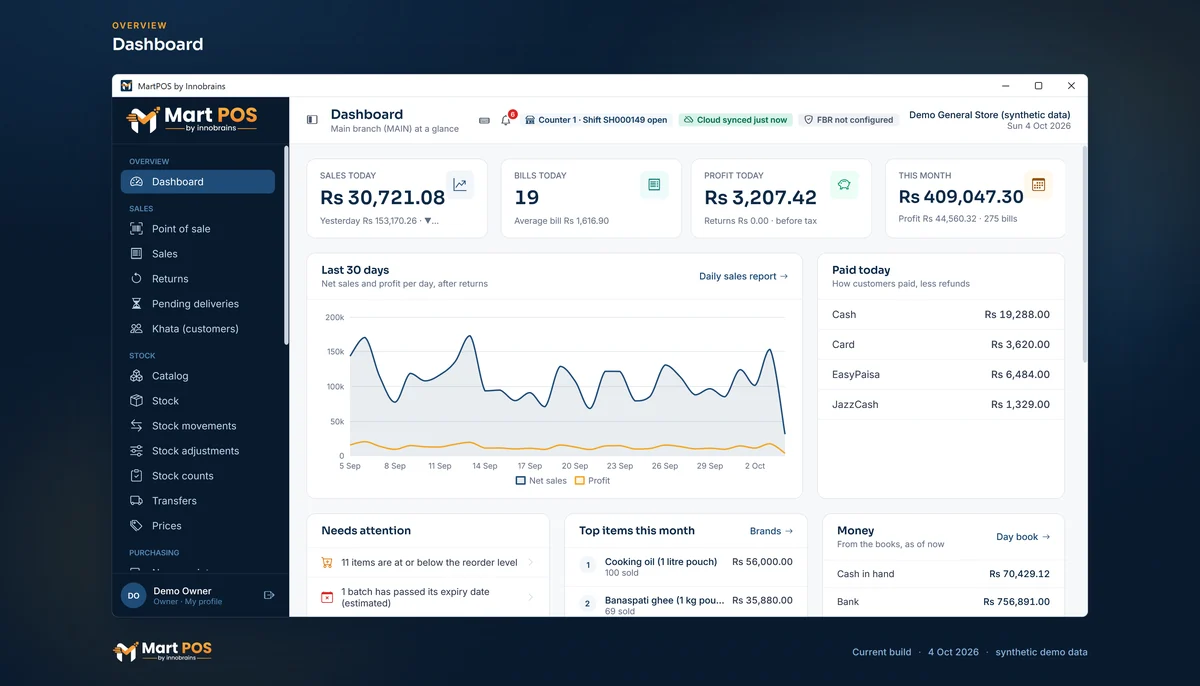Click the main dashboard vertical scrollbar
The width and height of the screenshot is (1200, 686).
coord(1084,255)
